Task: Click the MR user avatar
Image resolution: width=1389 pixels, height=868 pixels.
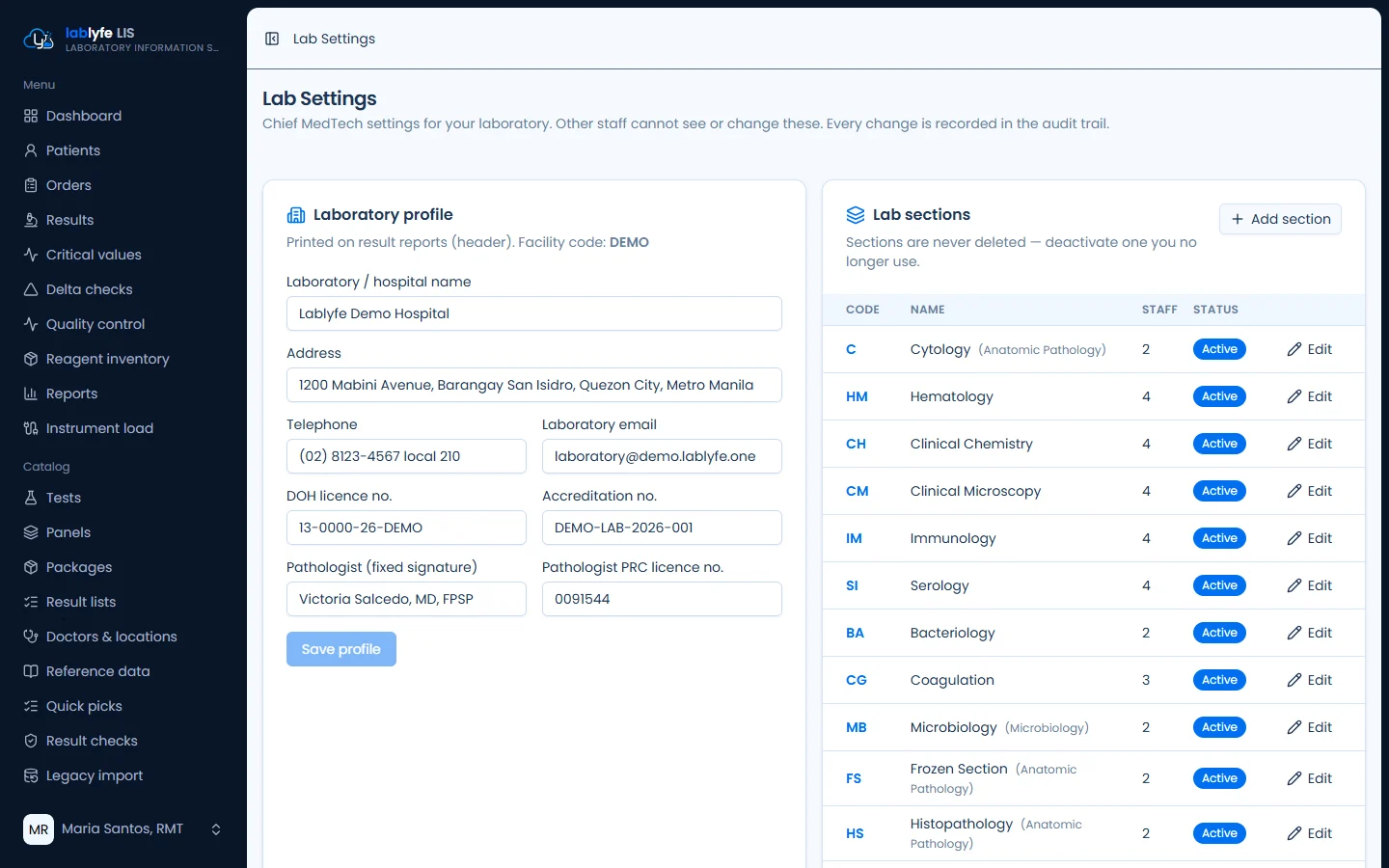Action: point(39,829)
